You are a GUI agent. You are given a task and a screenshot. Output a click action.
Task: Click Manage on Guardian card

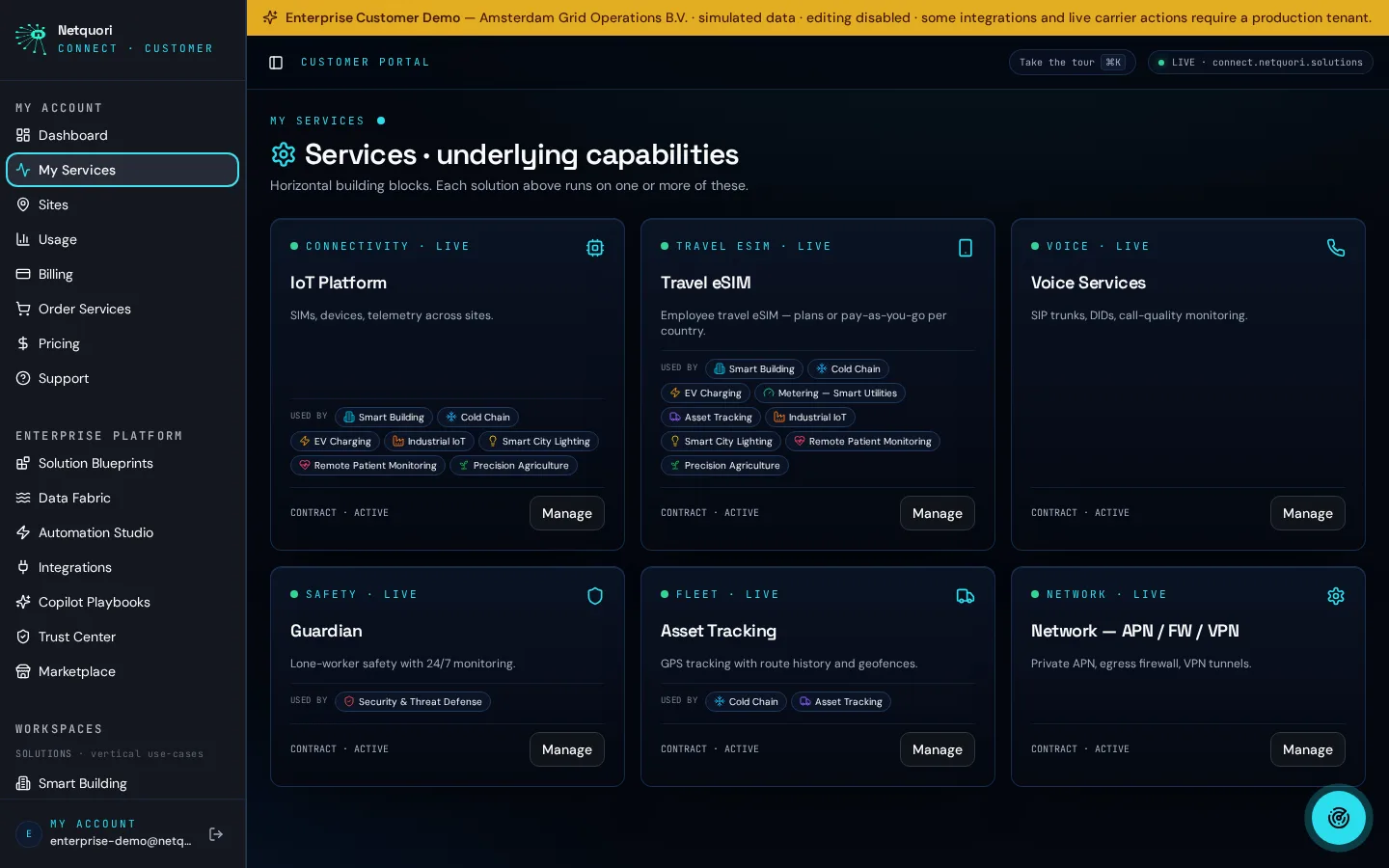click(x=567, y=749)
